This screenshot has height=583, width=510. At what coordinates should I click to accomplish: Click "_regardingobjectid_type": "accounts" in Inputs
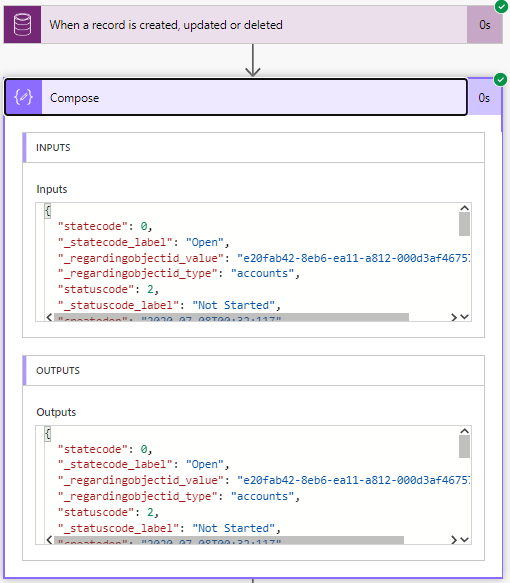(x=179, y=274)
